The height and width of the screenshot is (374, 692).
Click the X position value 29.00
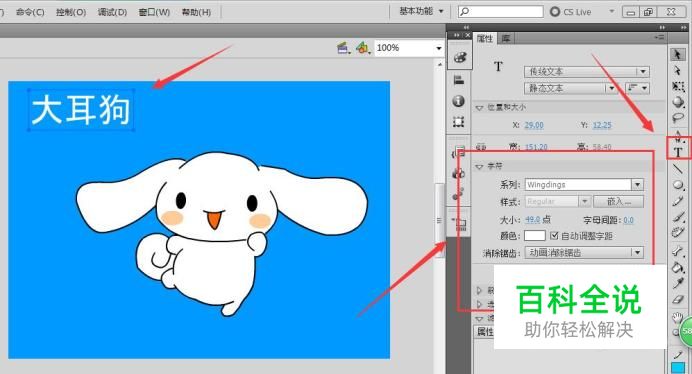(534, 125)
